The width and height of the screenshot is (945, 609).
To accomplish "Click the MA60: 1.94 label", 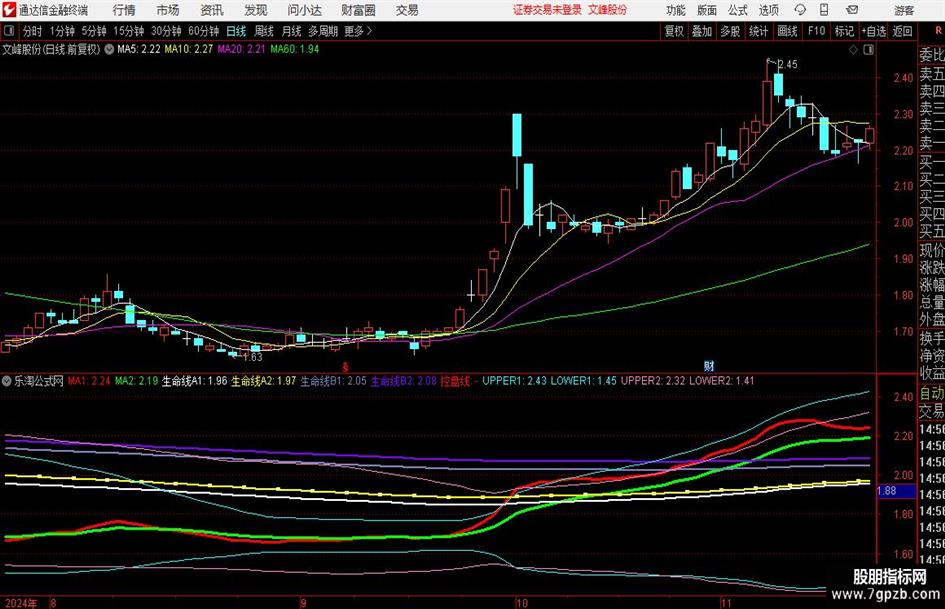I will coord(295,49).
